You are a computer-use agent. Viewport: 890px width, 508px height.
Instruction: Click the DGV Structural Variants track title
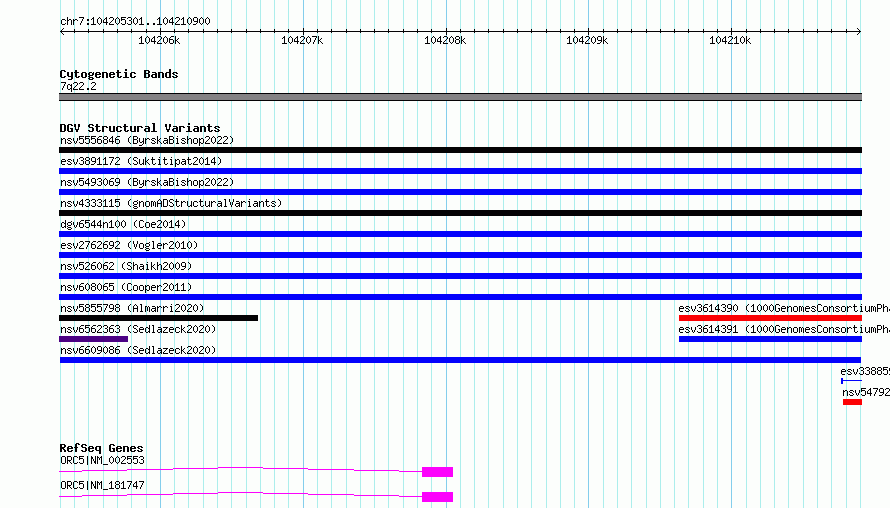[140, 128]
